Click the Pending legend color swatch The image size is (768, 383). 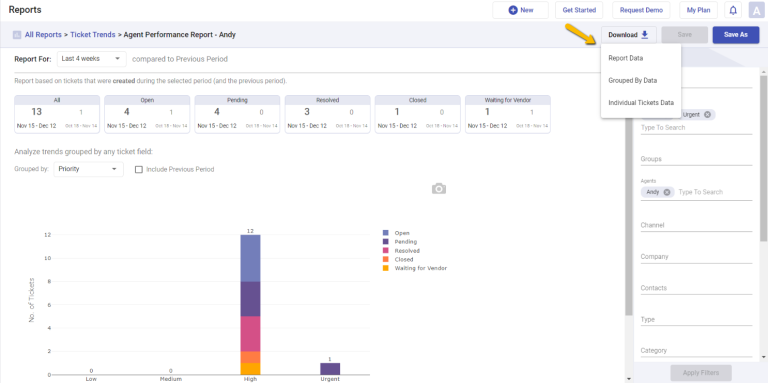[x=386, y=242]
